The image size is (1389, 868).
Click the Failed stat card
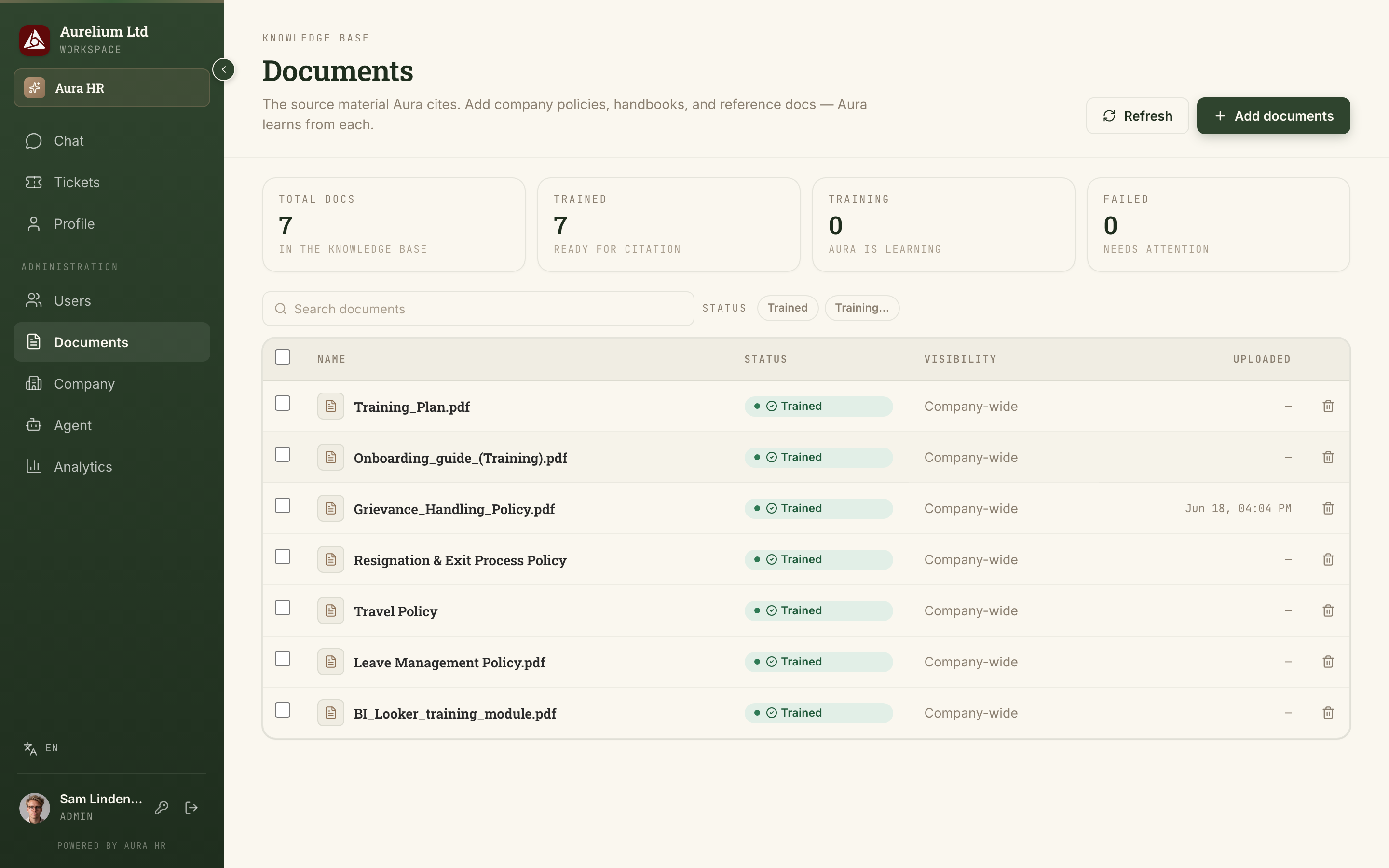coord(1218,224)
